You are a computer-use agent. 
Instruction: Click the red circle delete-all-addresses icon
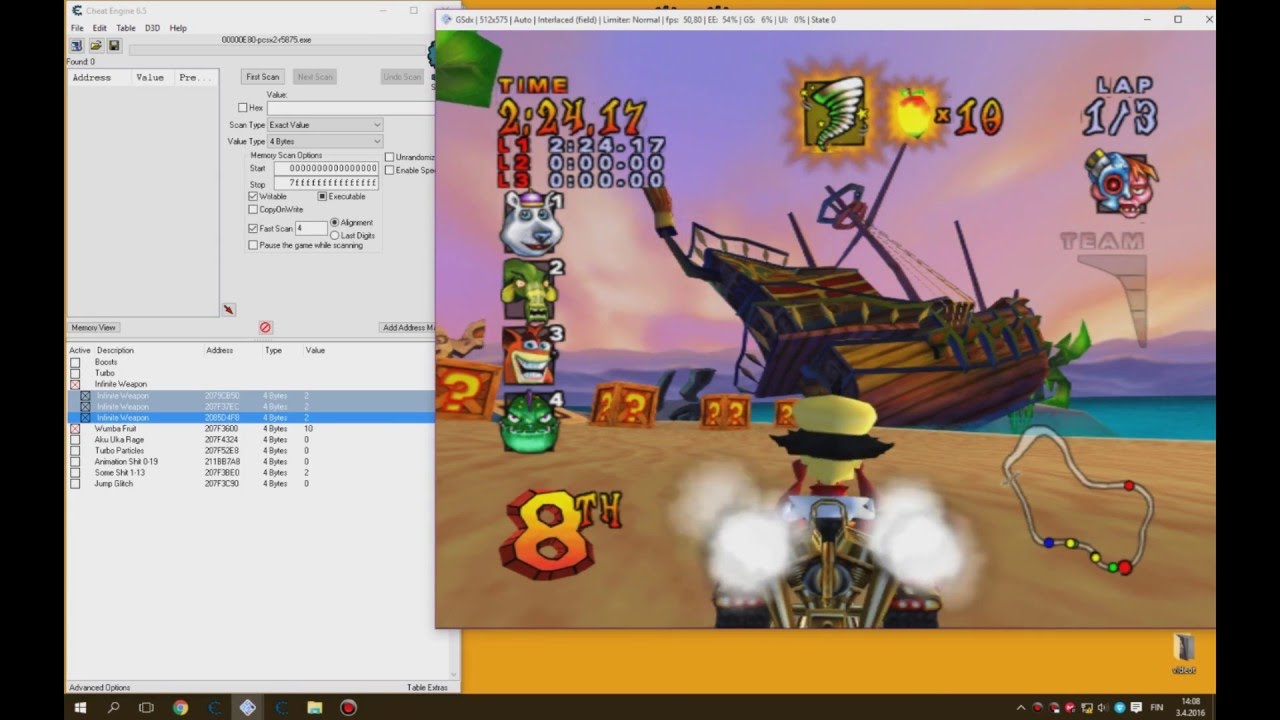pos(265,327)
